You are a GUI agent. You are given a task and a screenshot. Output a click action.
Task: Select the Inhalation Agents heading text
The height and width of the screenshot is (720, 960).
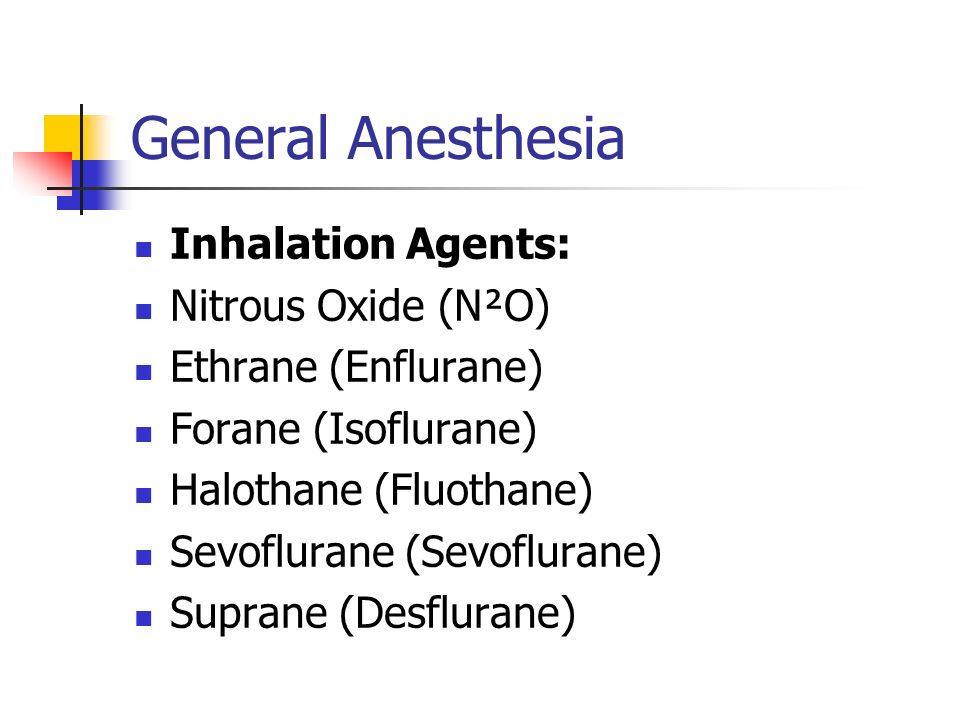click(370, 244)
